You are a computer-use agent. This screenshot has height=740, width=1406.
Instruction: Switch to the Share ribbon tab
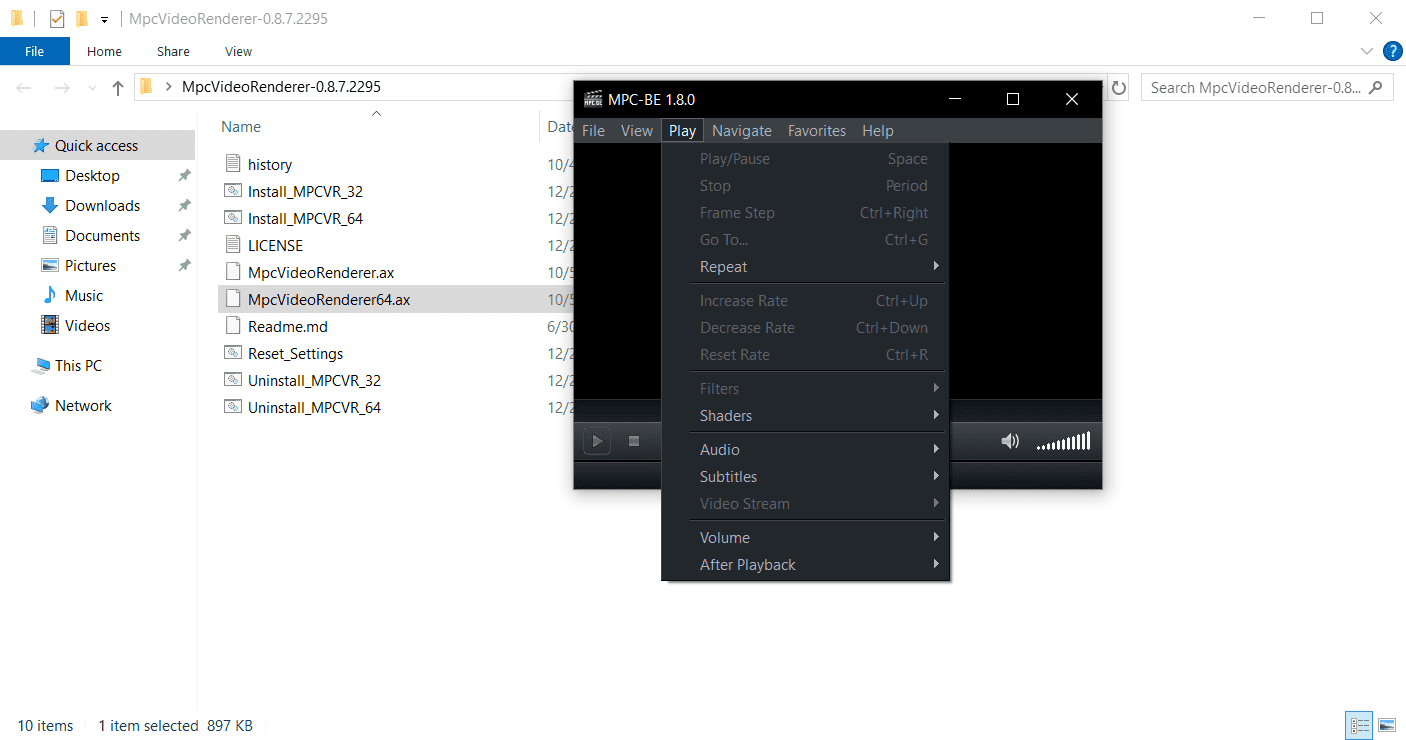pyautogui.click(x=173, y=51)
